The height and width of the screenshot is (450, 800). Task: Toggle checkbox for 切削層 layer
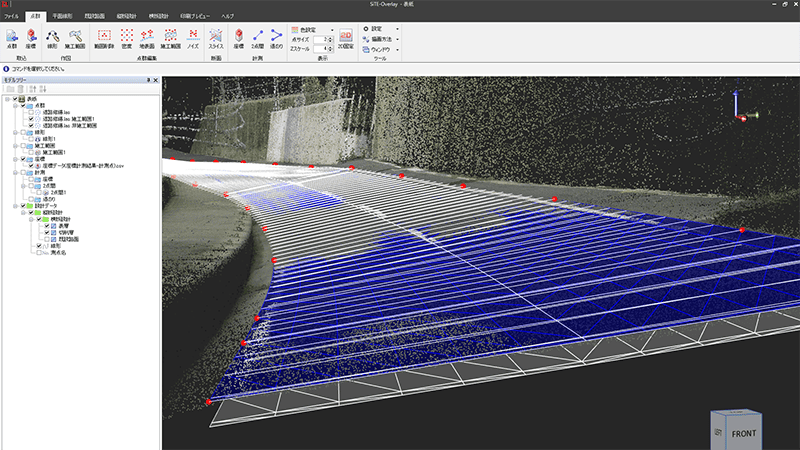click(x=47, y=232)
